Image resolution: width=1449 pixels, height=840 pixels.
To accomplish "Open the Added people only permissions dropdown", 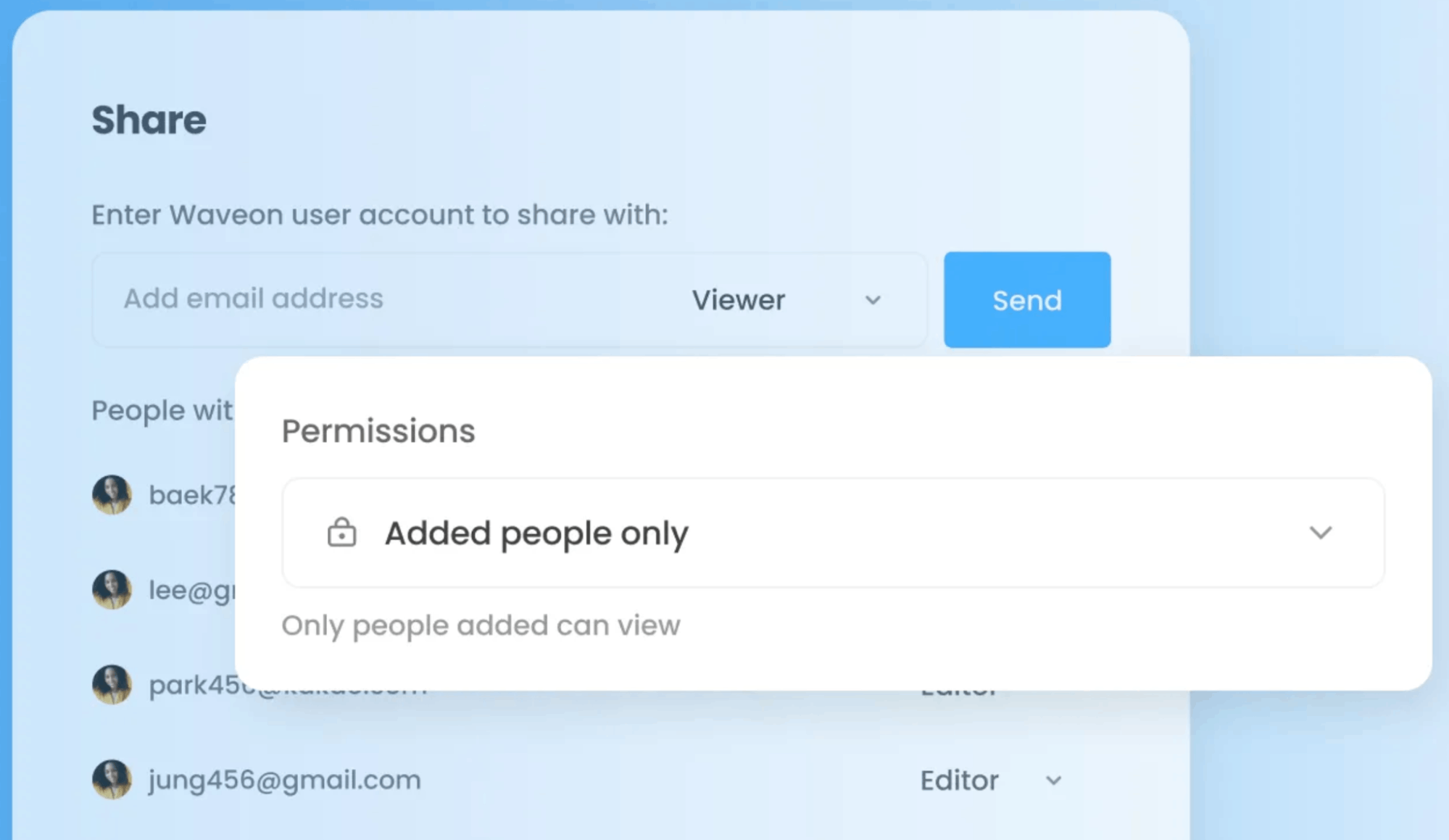I will click(x=833, y=533).
